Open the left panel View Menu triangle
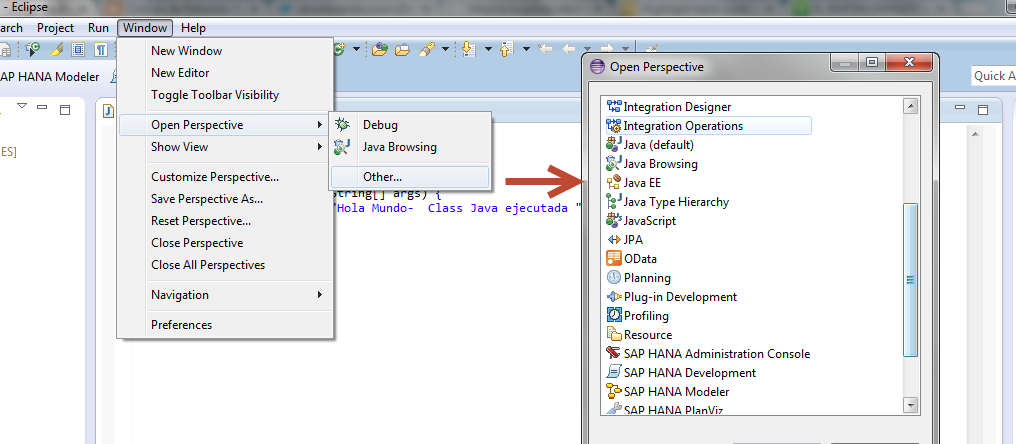Screen dimensions: 1016x444 click(x=22, y=106)
